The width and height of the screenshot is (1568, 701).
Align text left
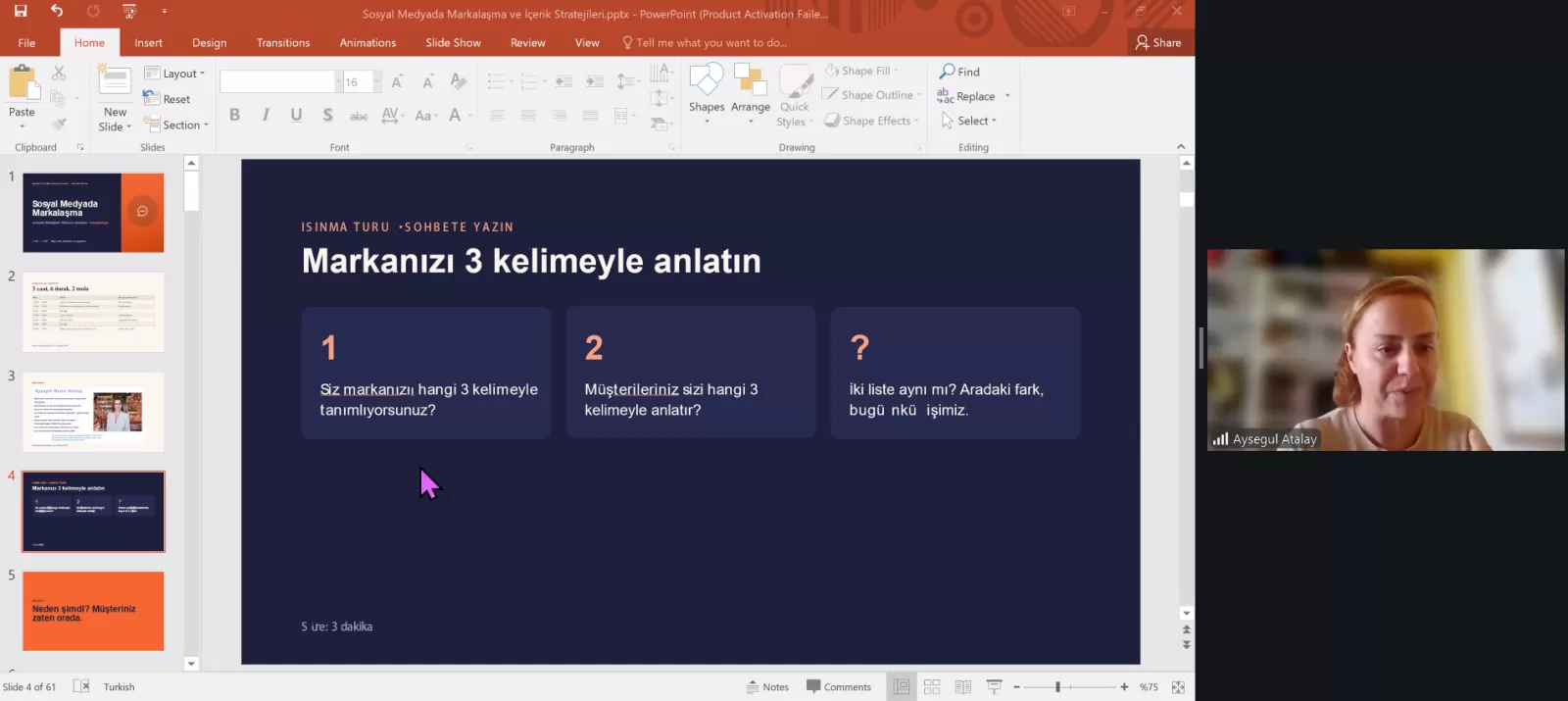[x=497, y=116]
